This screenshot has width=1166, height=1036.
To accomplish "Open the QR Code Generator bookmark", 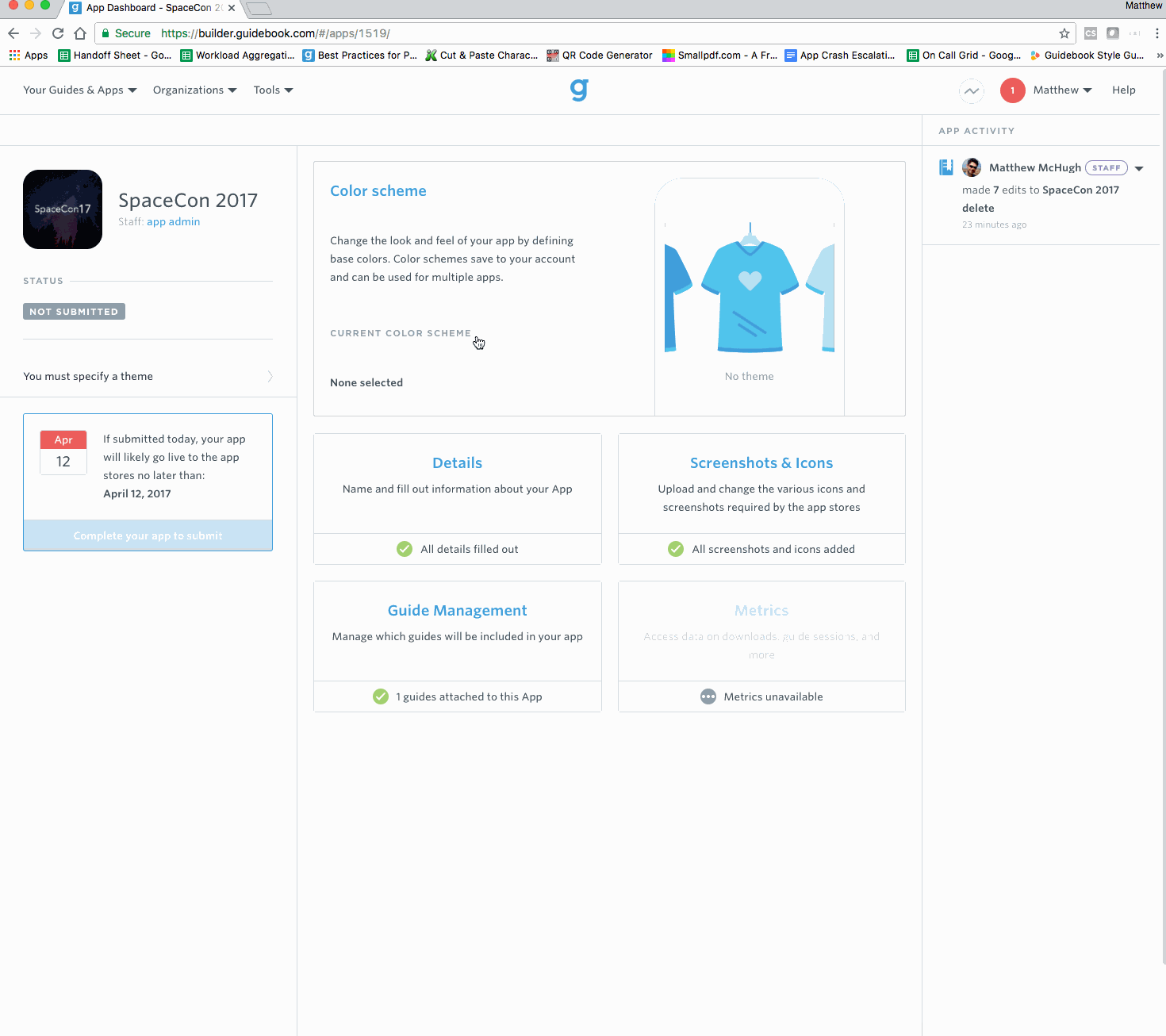I will click(600, 56).
